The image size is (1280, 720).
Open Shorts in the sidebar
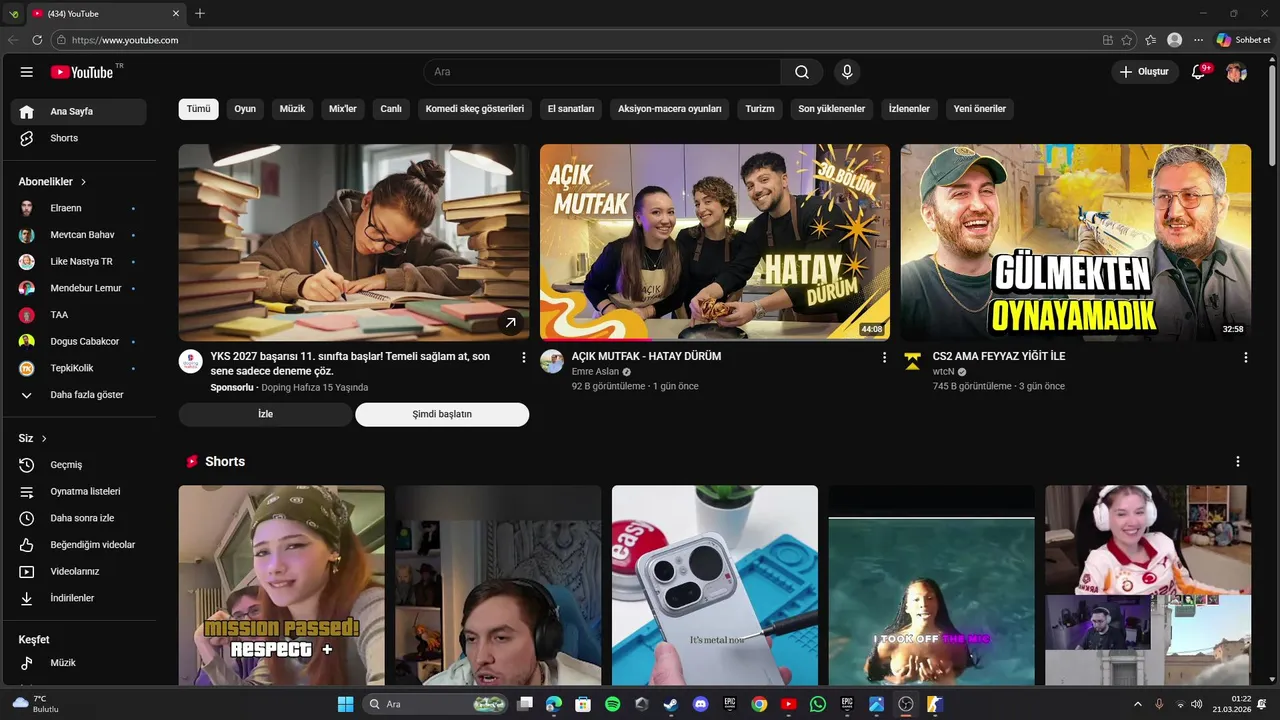[79, 138]
